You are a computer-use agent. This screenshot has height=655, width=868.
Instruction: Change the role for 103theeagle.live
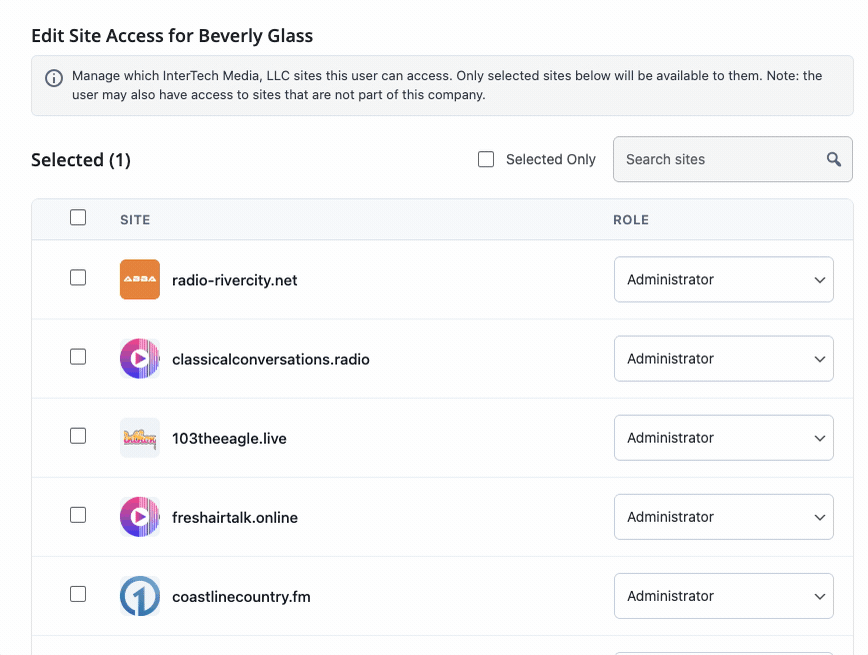tap(723, 438)
